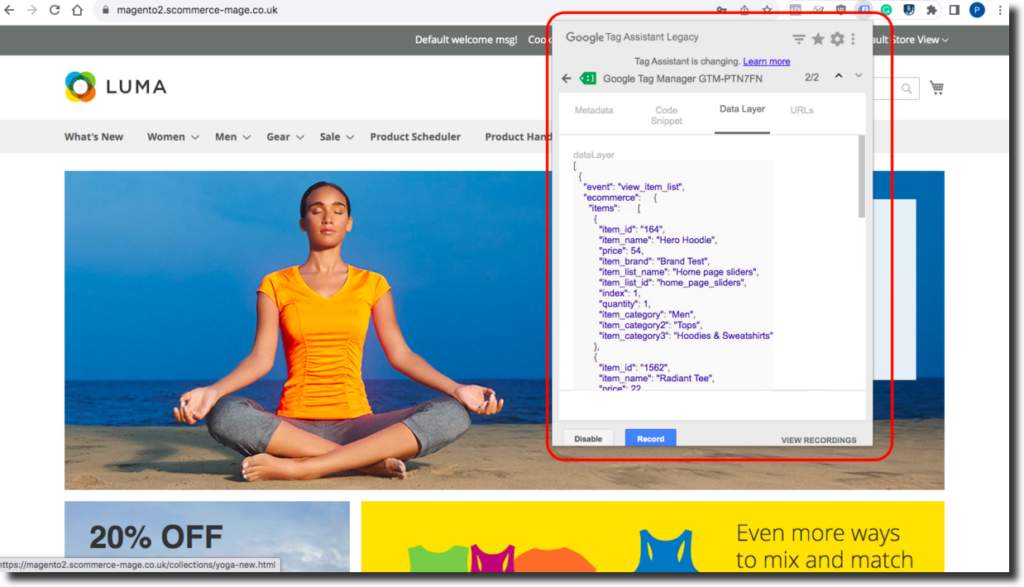Follow the Learn more link
Screen dimensions: 1024x587
pyautogui.click(x=766, y=61)
